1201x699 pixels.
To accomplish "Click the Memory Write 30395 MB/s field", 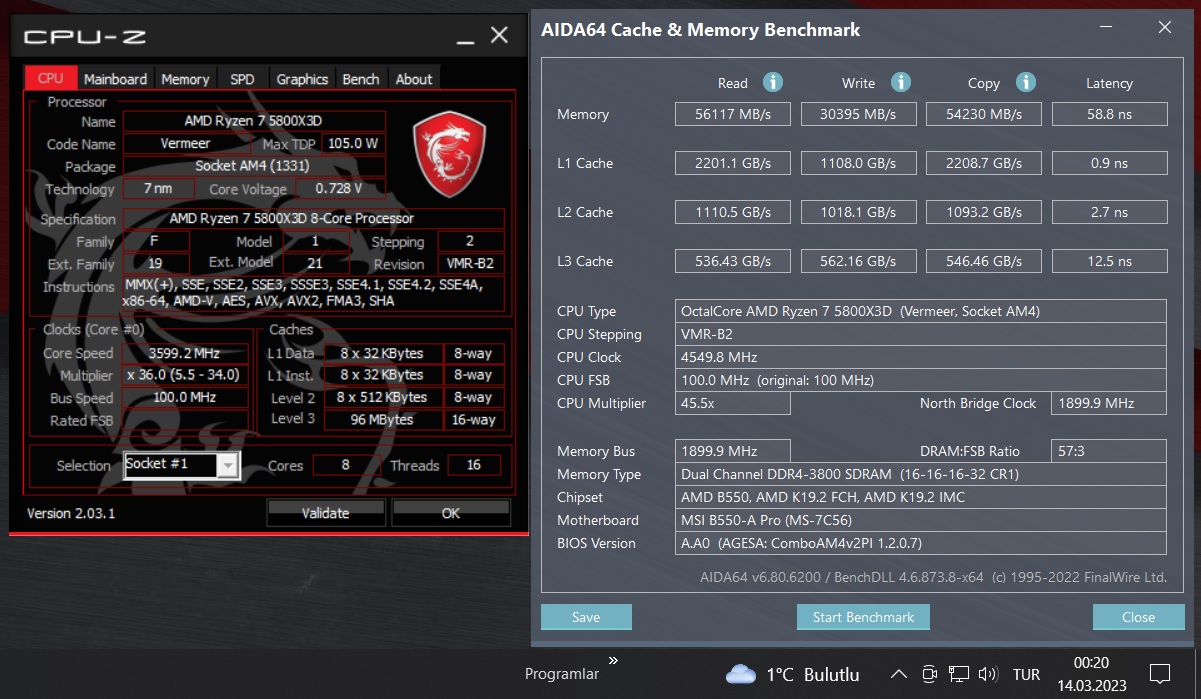I will [859, 114].
